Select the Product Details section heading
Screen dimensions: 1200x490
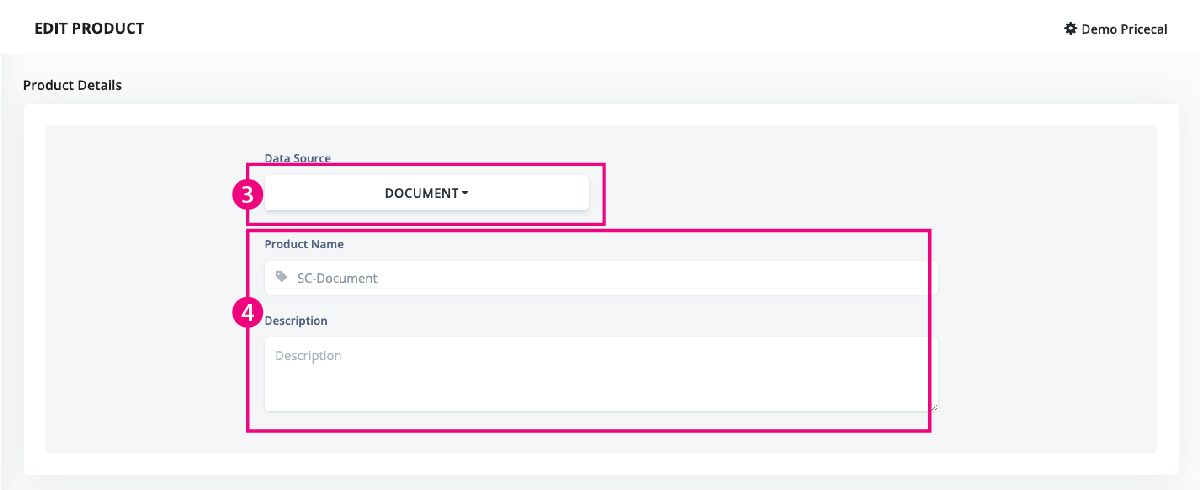click(72, 85)
